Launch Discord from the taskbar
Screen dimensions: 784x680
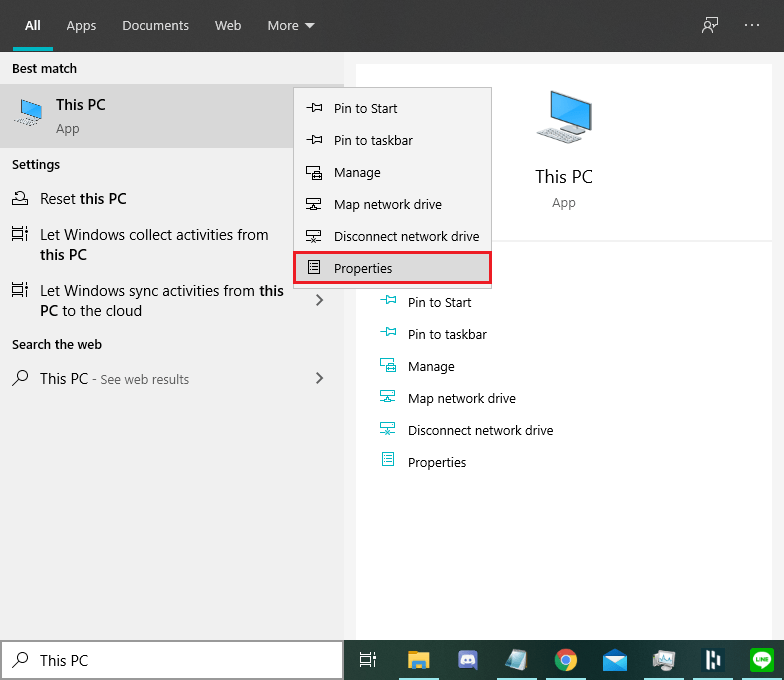[x=468, y=660]
